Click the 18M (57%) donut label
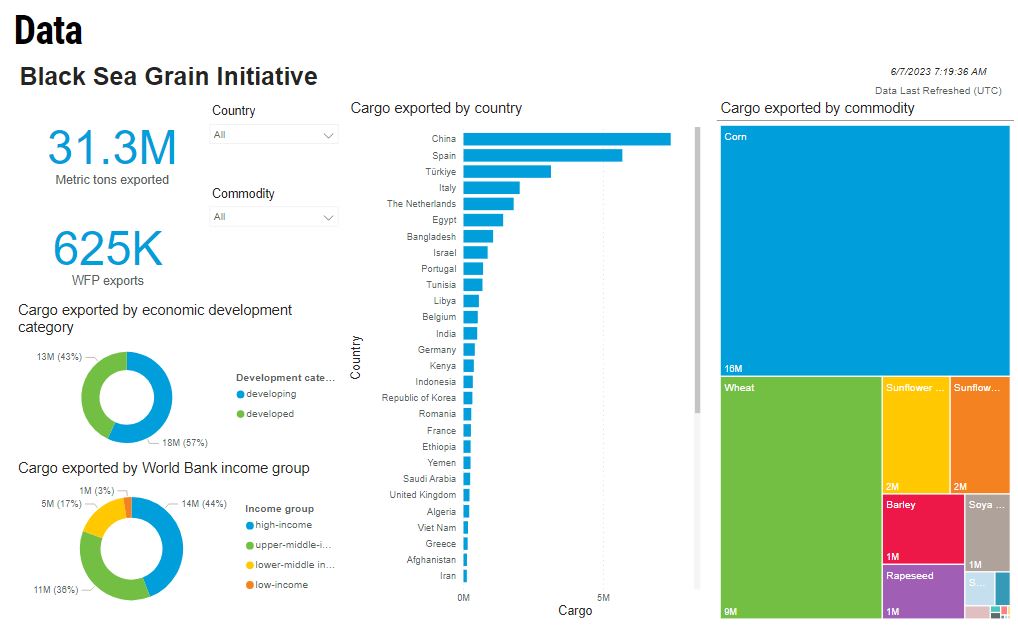This screenshot has height=628, width=1018. (185, 443)
